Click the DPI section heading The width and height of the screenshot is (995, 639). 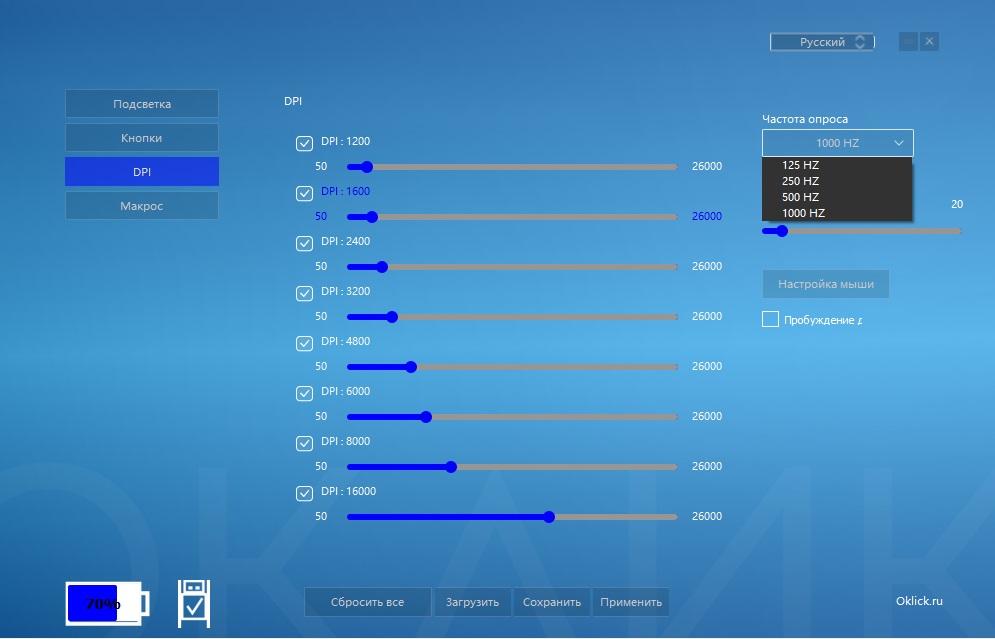click(x=293, y=101)
